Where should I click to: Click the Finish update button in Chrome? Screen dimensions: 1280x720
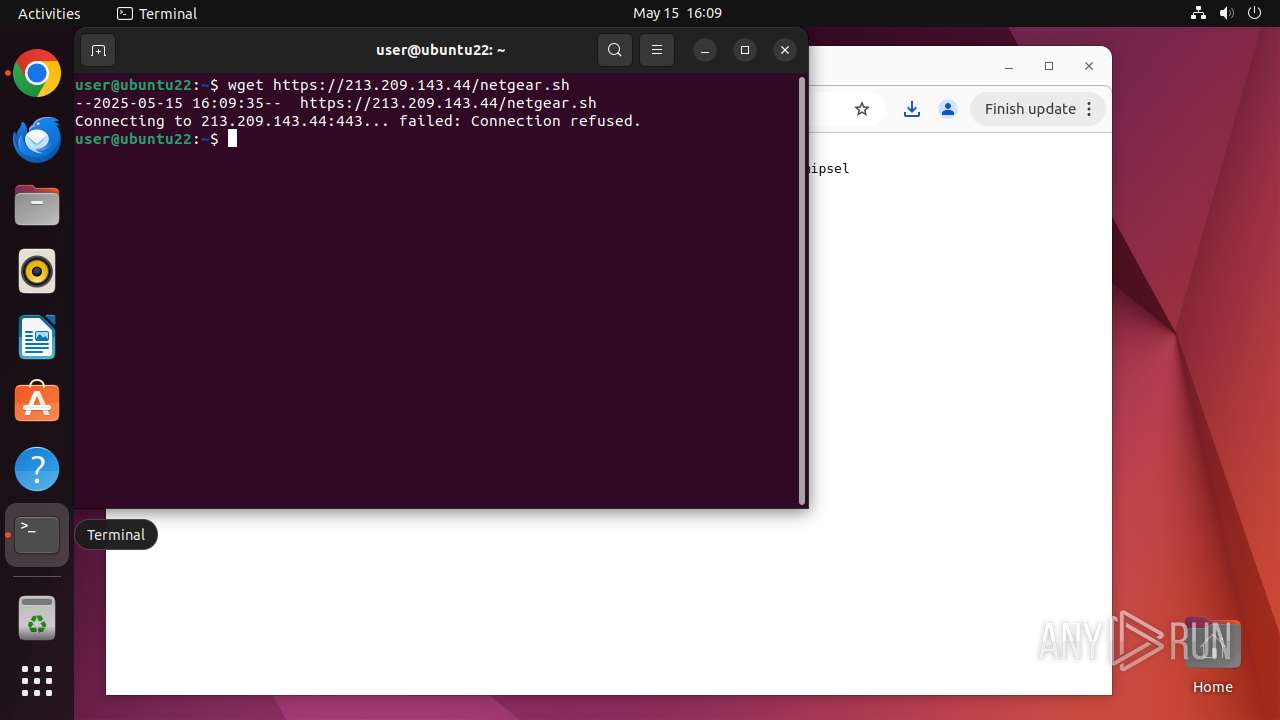coord(1030,109)
